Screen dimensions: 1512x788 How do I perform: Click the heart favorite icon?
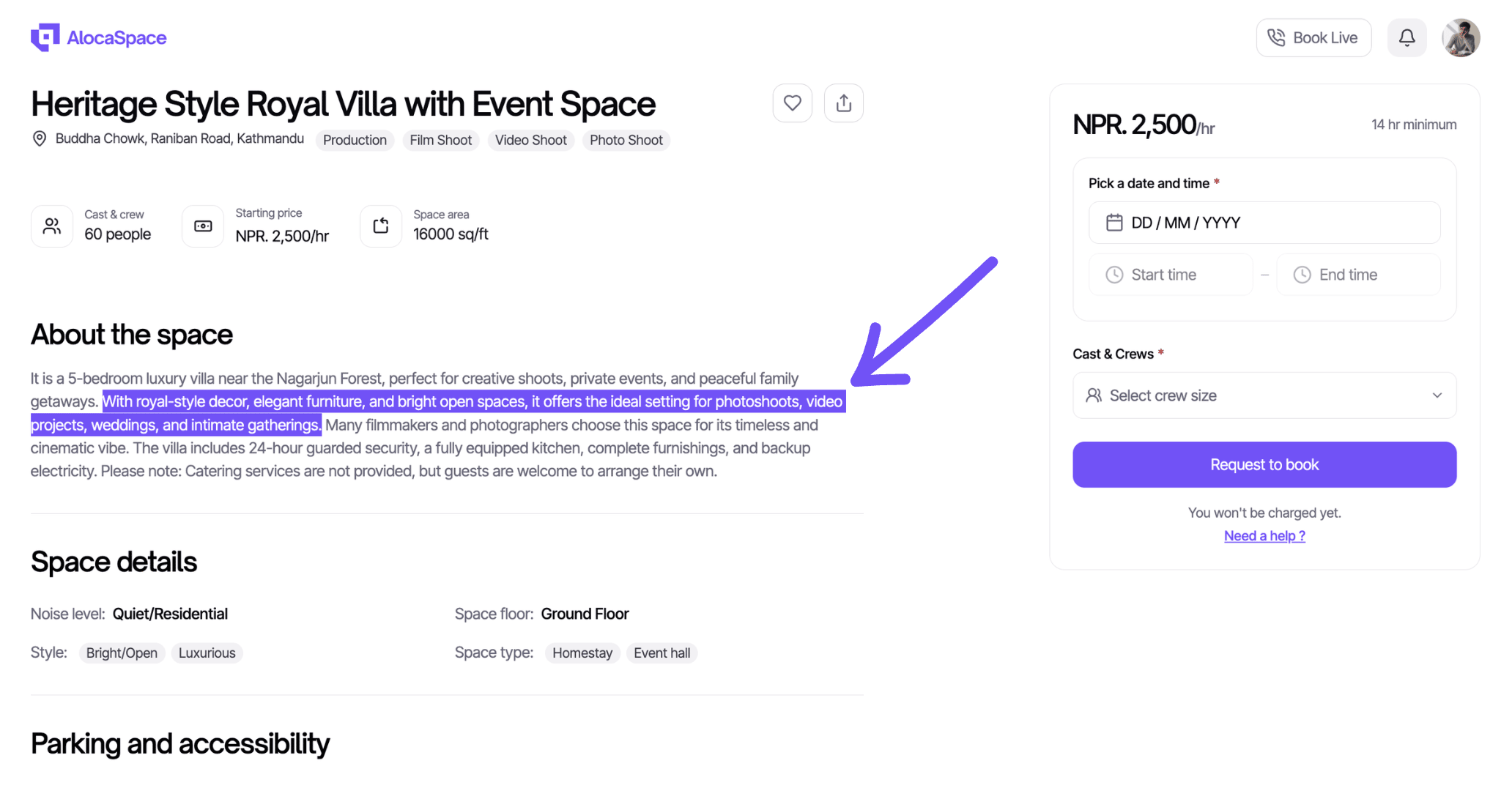coord(792,103)
